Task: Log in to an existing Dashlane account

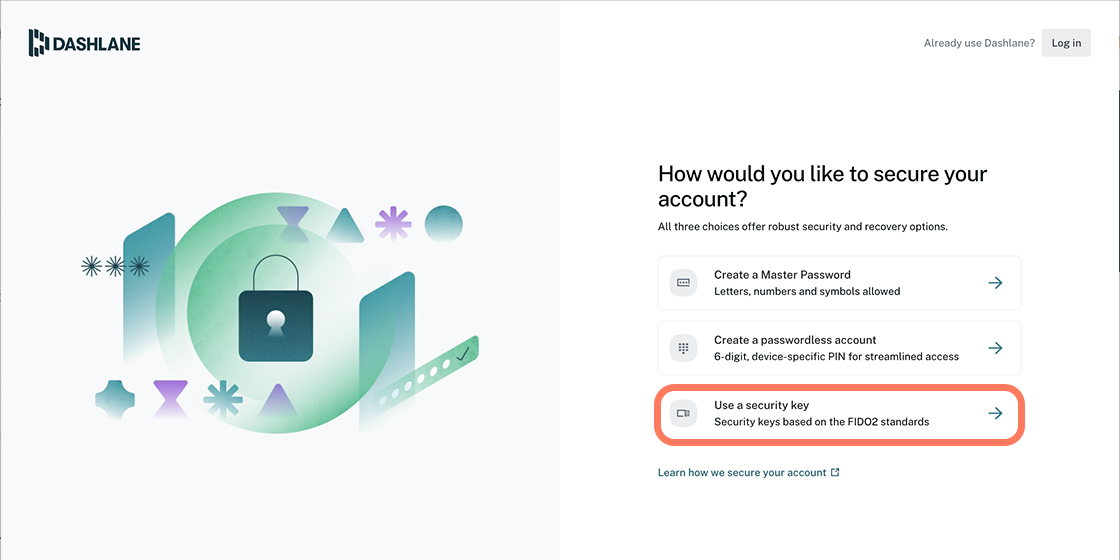Action: click(1066, 43)
